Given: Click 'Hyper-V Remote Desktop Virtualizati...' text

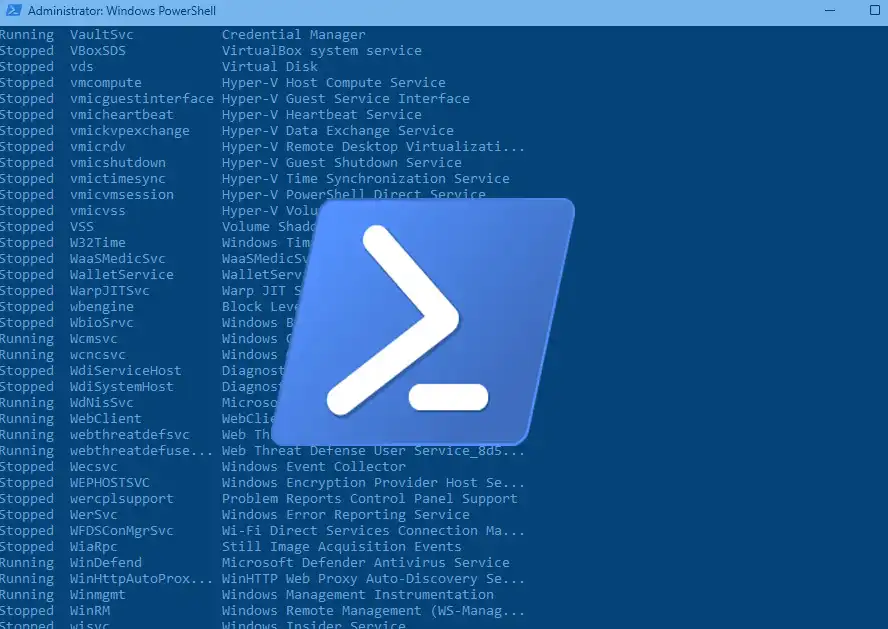Looking at the screenshot, I should pos(373,147).
